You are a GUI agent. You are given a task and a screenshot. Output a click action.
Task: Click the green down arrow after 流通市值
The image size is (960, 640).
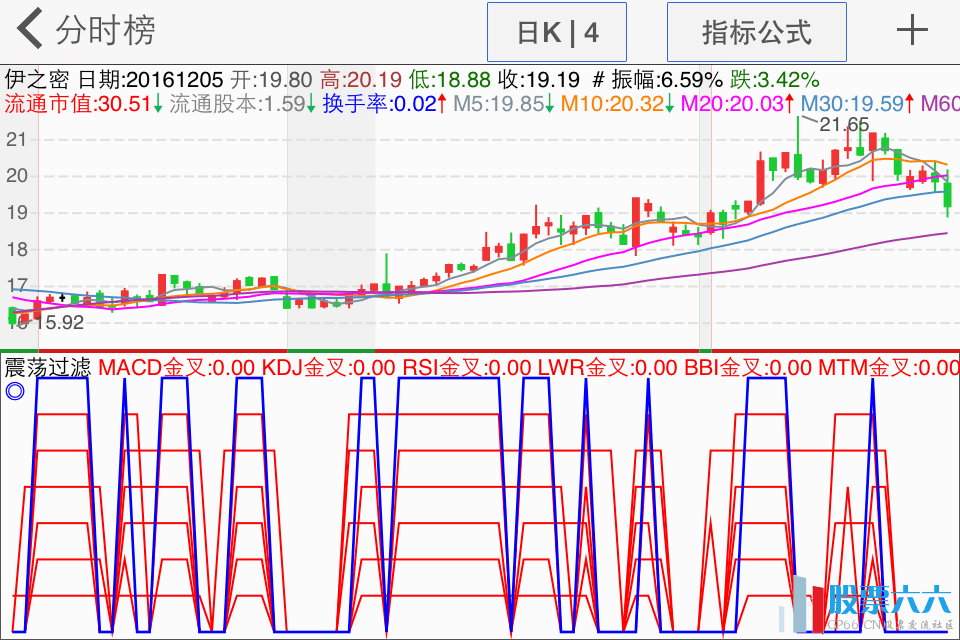pos(158,103)
